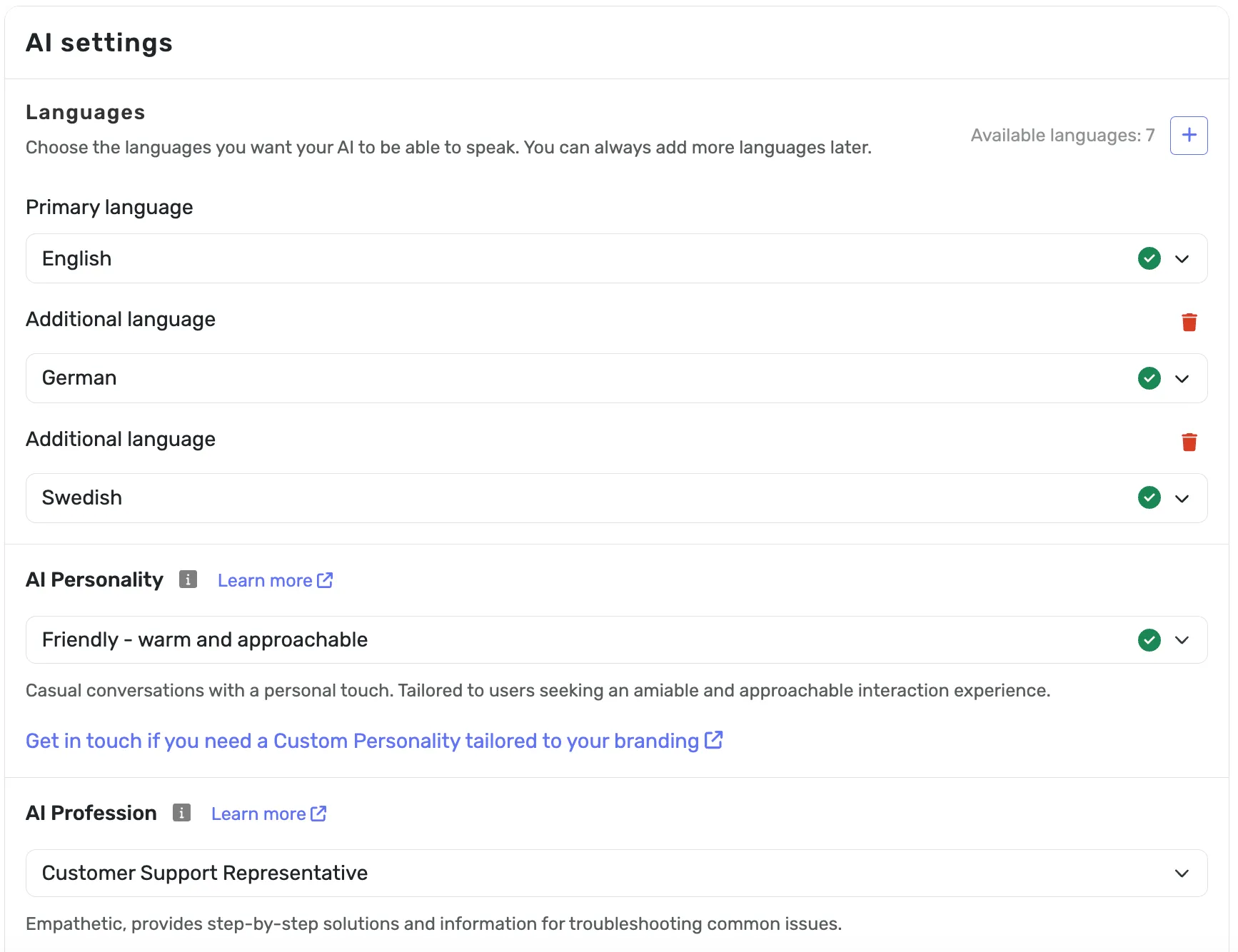The image size is (1238, 952).
Task: Open AI Personality Learn more link
Action: (274, 581)
